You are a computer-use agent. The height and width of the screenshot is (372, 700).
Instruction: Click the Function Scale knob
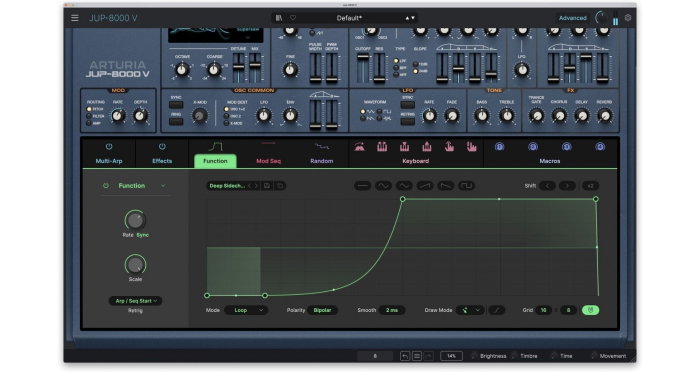pos(135,265)
